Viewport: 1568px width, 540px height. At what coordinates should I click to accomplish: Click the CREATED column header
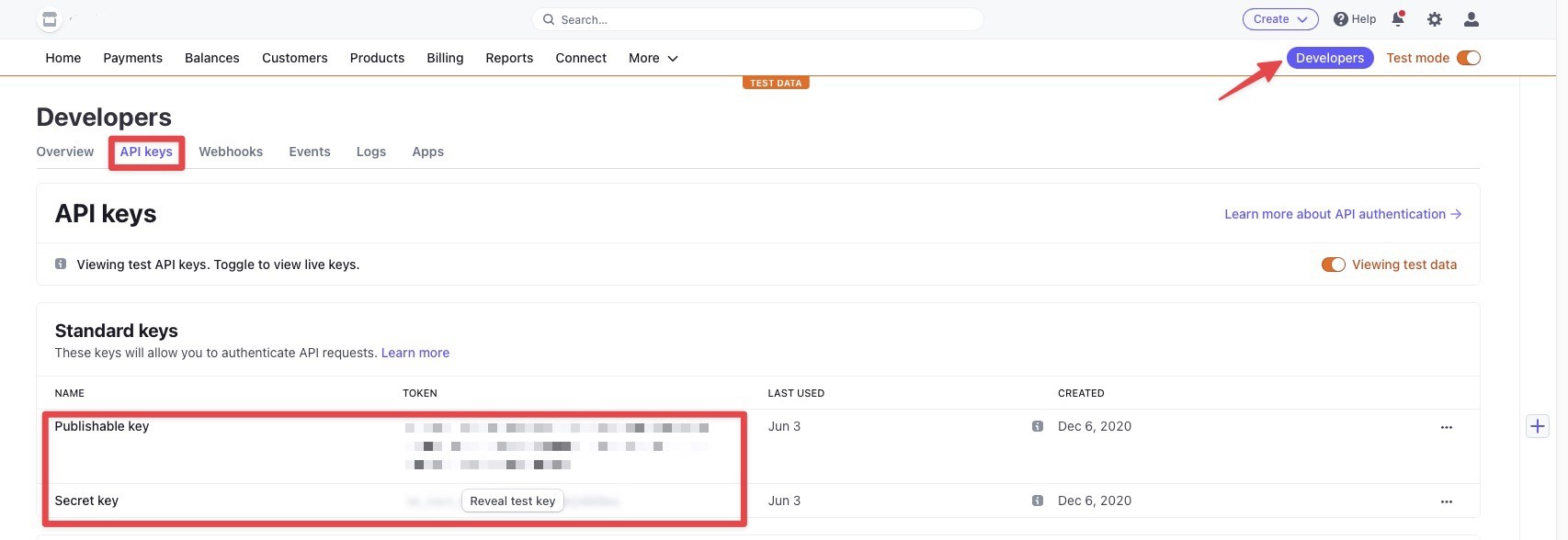1081,393
